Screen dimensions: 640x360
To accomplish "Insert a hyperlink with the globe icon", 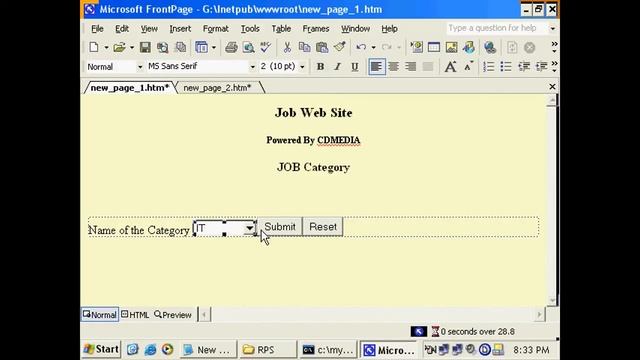I will coord(490,47).
